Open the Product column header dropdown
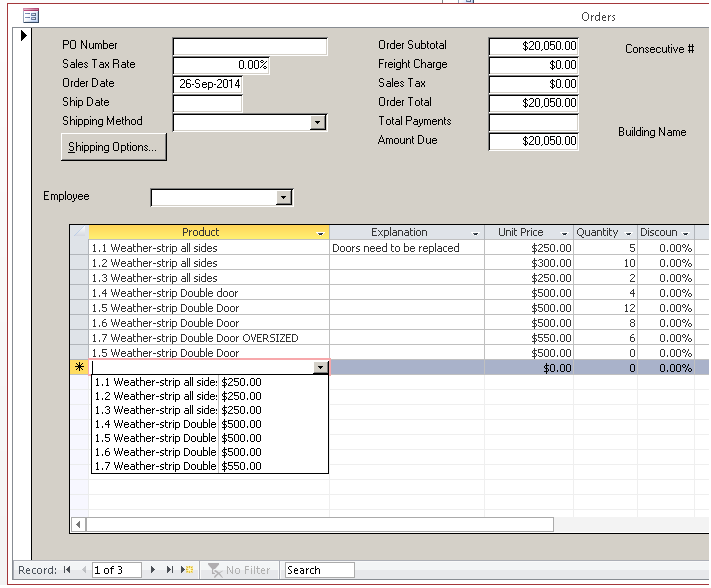The width and height of the screenshot is (711, 588). (320, 233)
